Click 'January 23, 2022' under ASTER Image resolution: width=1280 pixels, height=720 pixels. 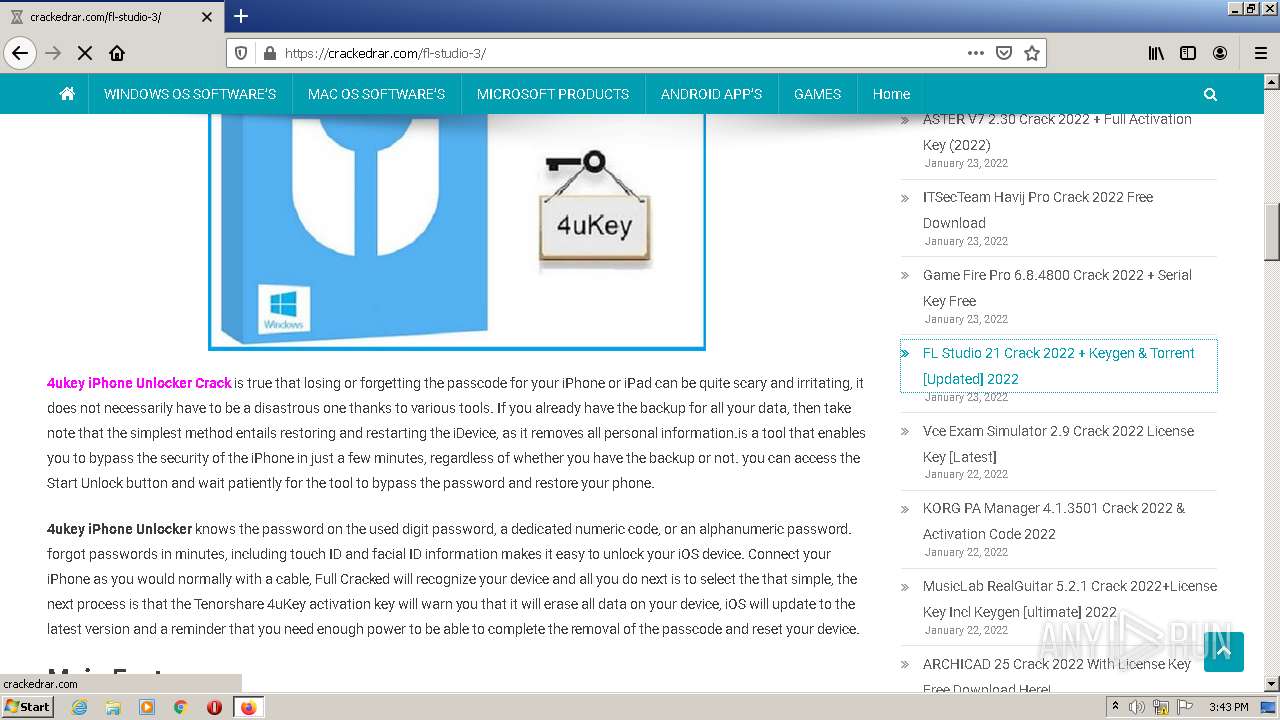[x=966, y=163]
